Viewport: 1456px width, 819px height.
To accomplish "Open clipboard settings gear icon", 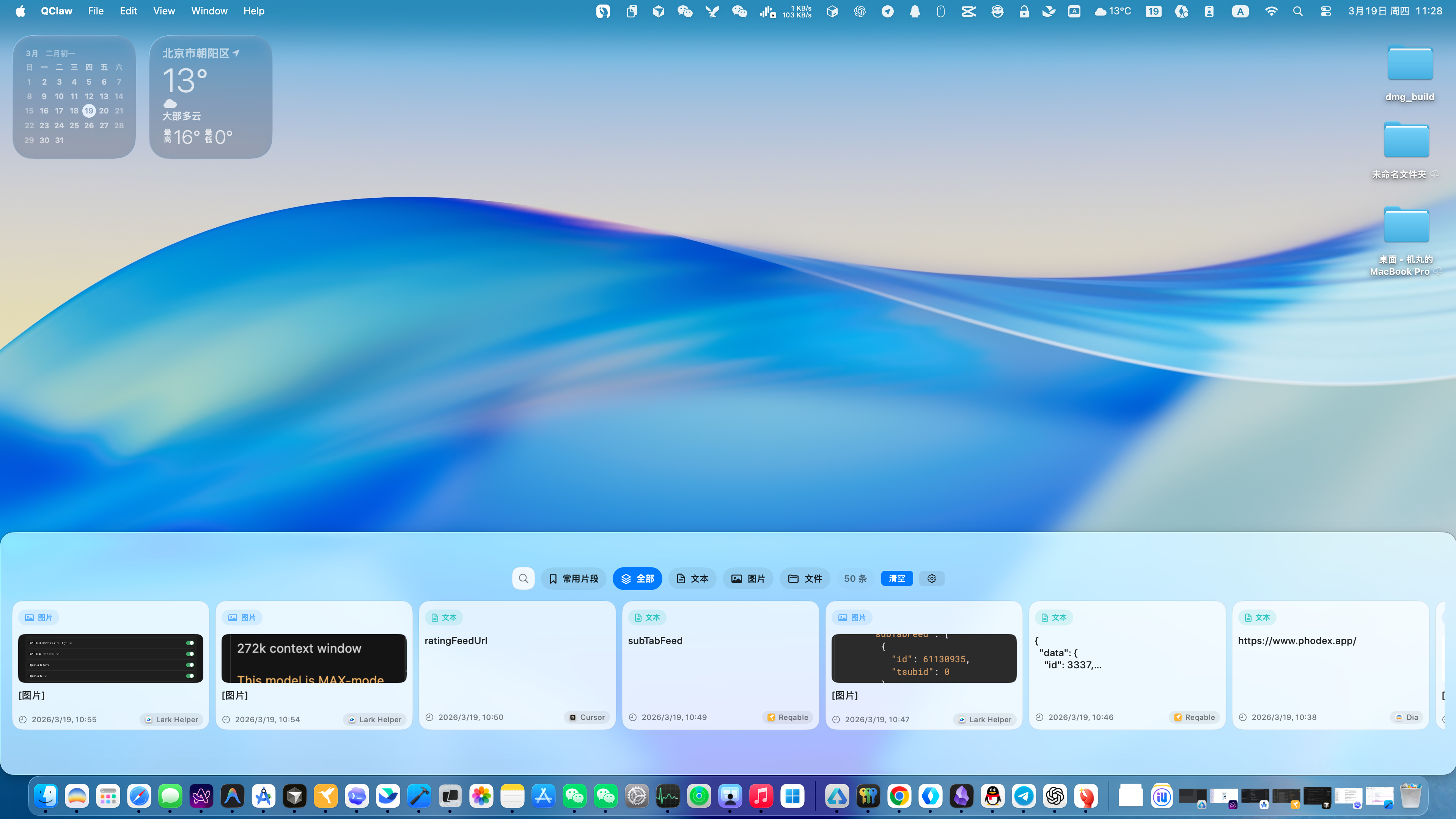I will pyautogui.click(x=931, y=578).
